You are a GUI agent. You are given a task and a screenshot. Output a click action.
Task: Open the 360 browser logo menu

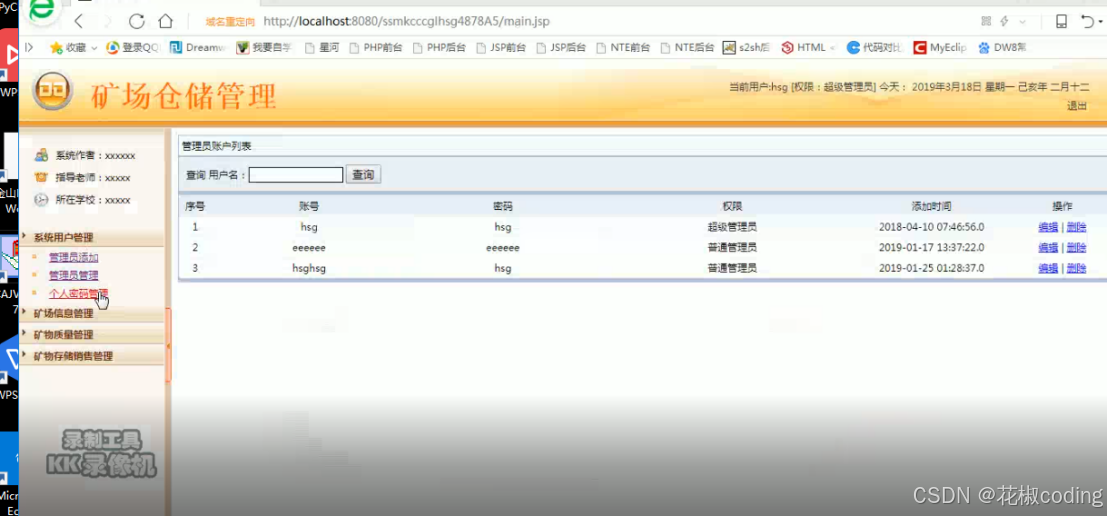(42, 11)
